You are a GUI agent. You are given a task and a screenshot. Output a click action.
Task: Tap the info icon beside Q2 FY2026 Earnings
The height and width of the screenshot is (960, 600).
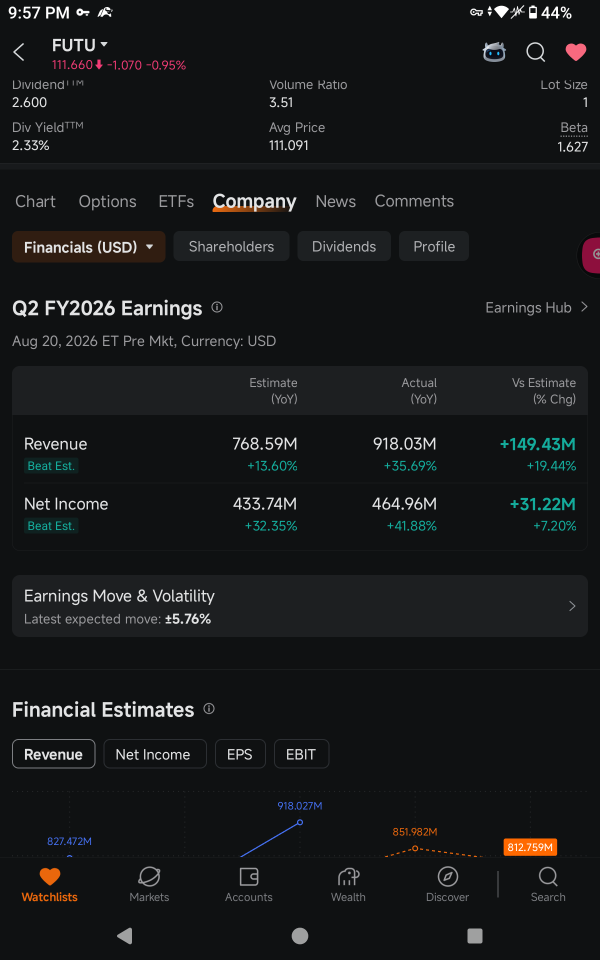217,307
